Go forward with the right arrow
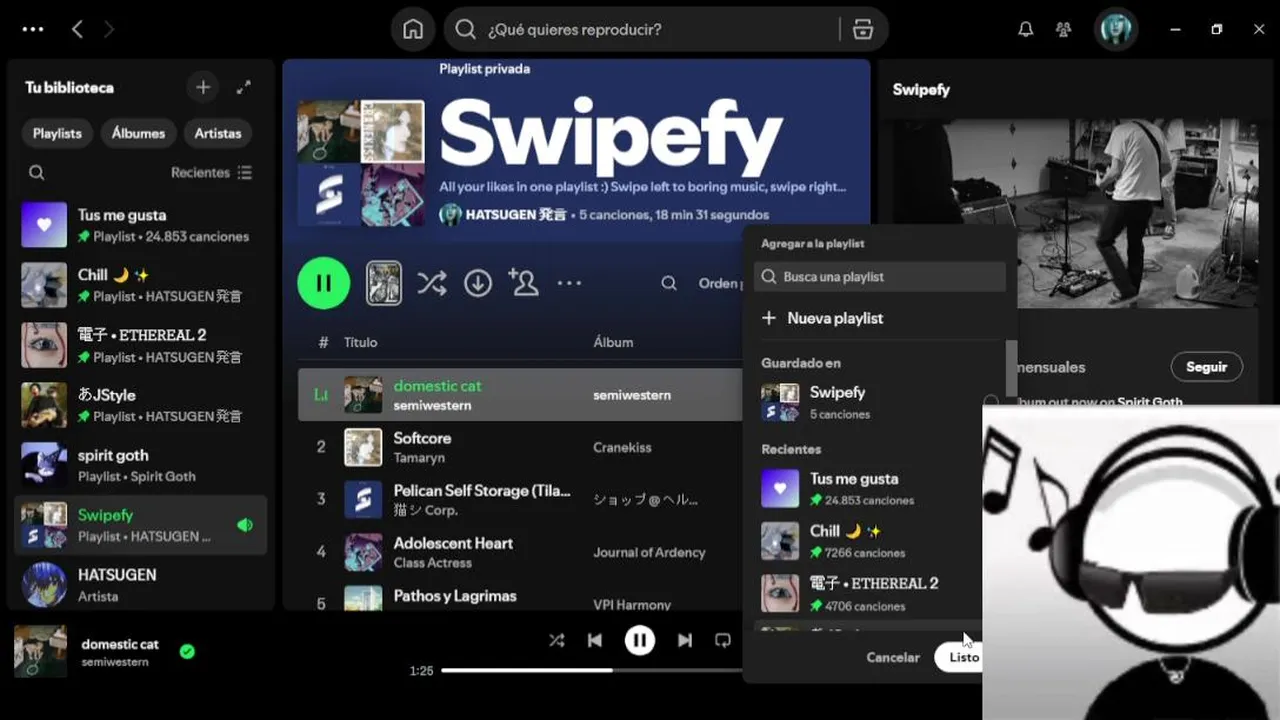1280x720 pixels. 109,29
